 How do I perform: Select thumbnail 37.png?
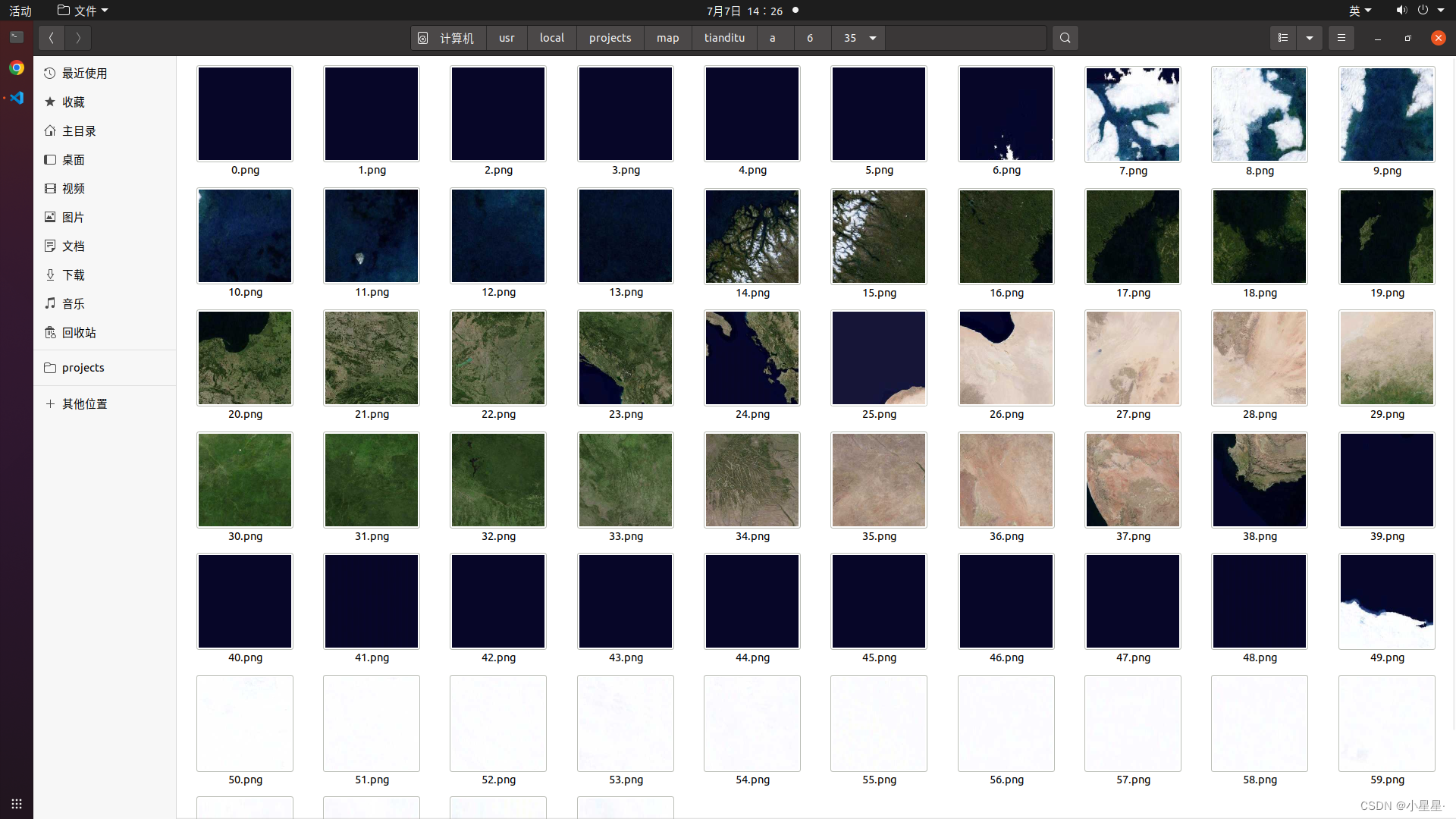(1133, 480)
